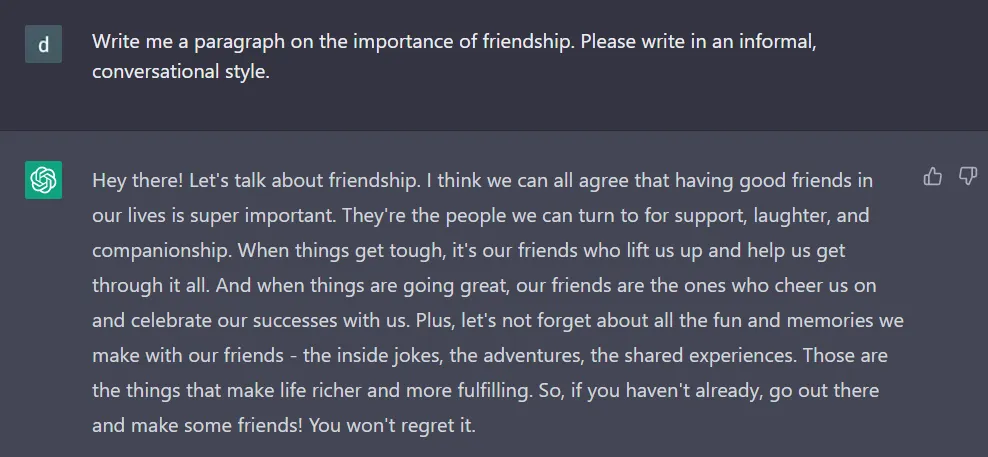988x457 pixels.
Task: Click the final sentence 'You won't regret it.'
Action: (393, 425)
